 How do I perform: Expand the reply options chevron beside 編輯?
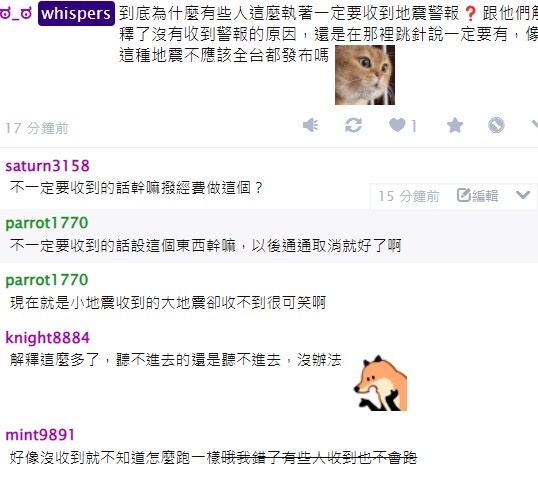coord(523,195)
